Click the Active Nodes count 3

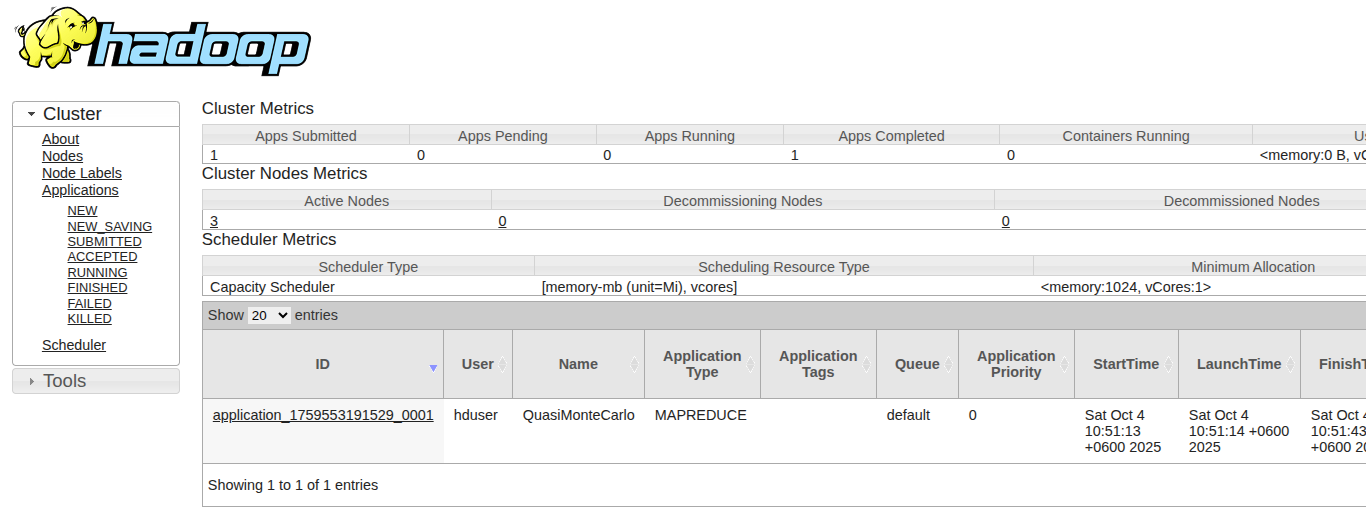pos(214,221)
